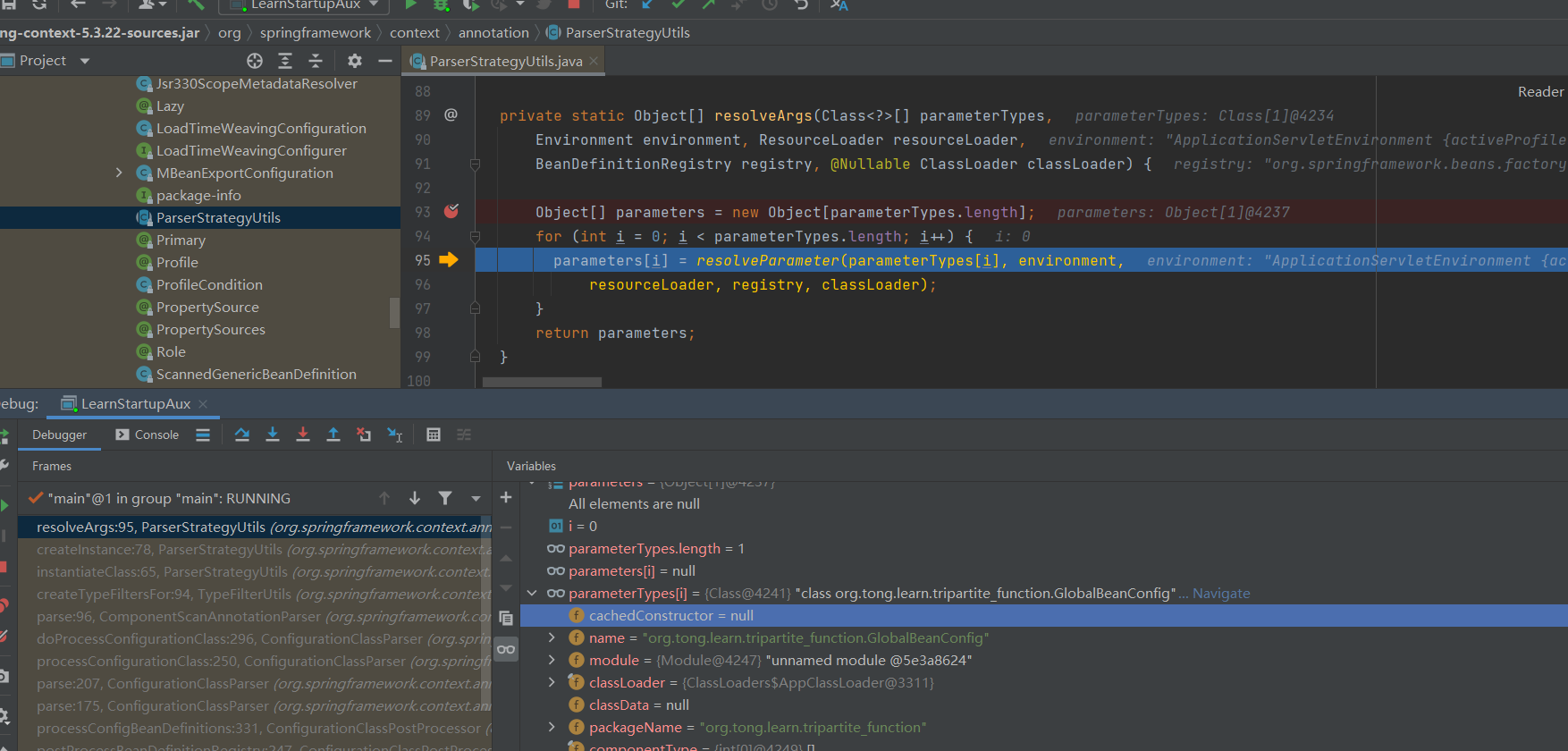The height and width of the screenshot is (751, 1568).
Task: Click Rerun icon on debug sidebar
Action: pyautogui.click(x=4, y=435)
